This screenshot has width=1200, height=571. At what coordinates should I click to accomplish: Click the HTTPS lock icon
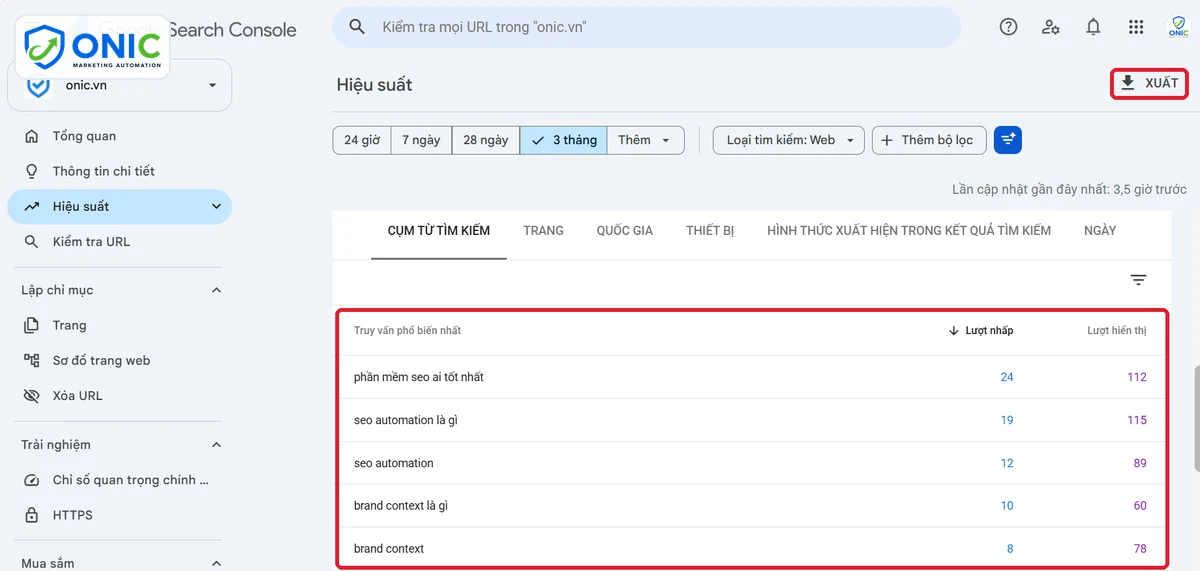click(33, 515)
